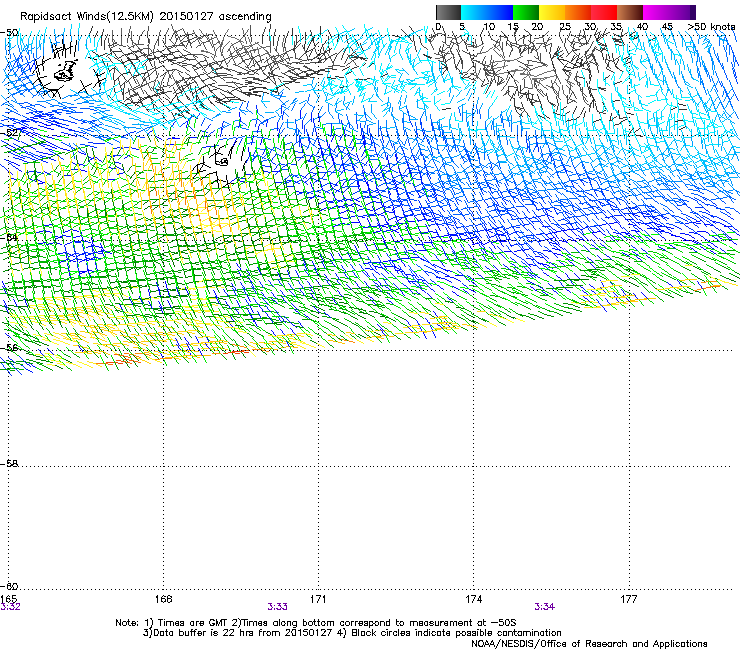Click the "-58" latitude axis label
This screenshot has height=650, width=740.
pos(9,464)
